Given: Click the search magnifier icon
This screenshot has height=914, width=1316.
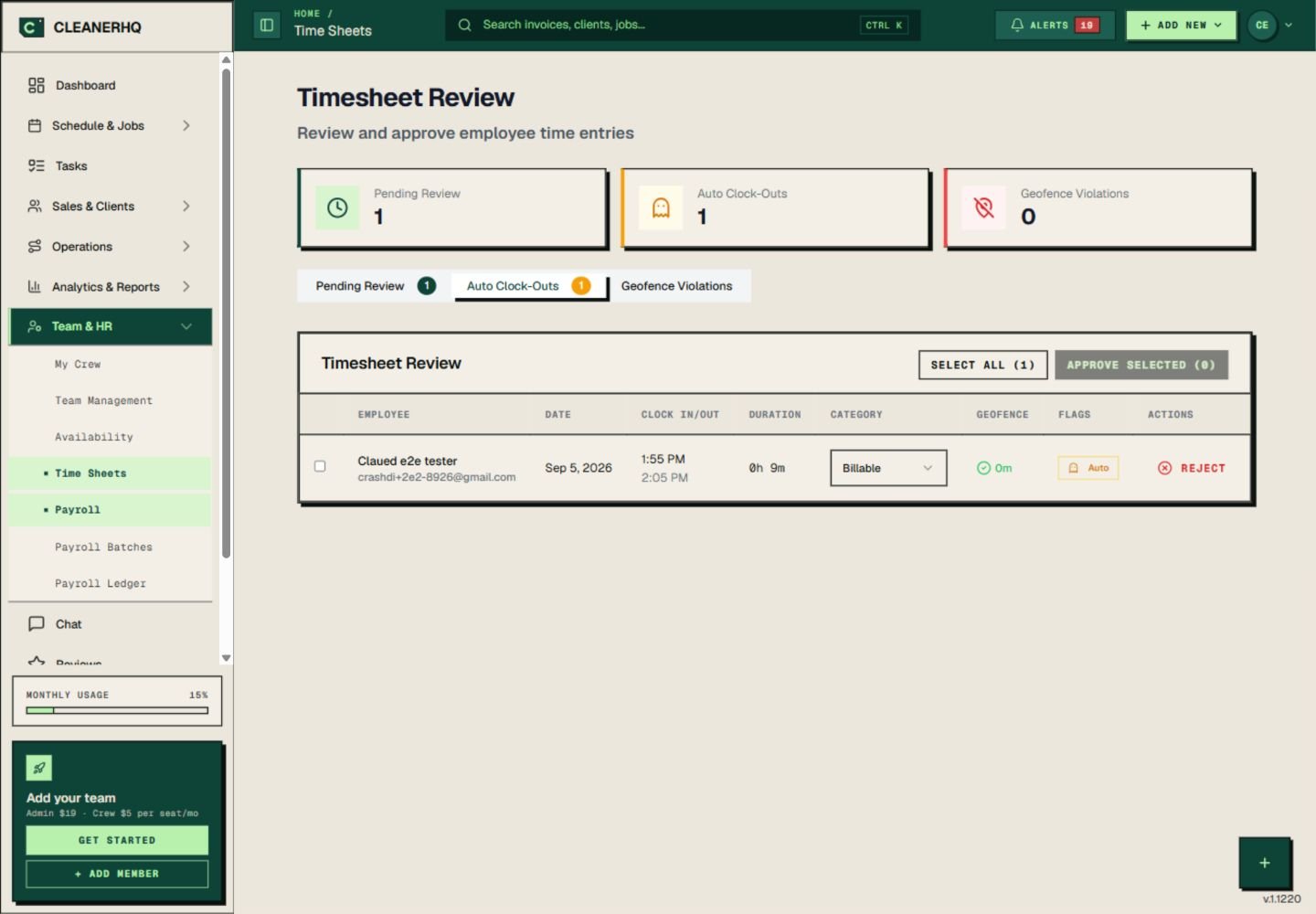Looking at the screenshot, I should point(465,25).
